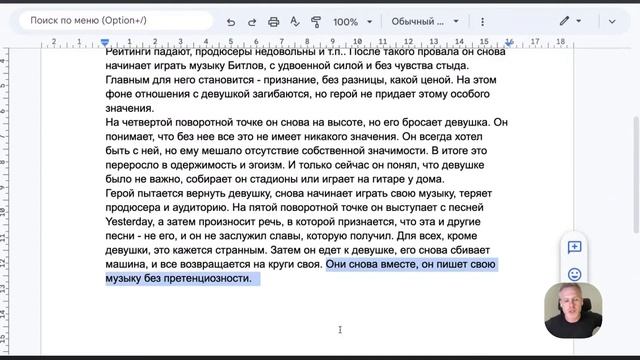Viewport: 640px width, 360px height.
Task: Open editing mode dropdown arrow beside pencil
Action: pos(579,21)
